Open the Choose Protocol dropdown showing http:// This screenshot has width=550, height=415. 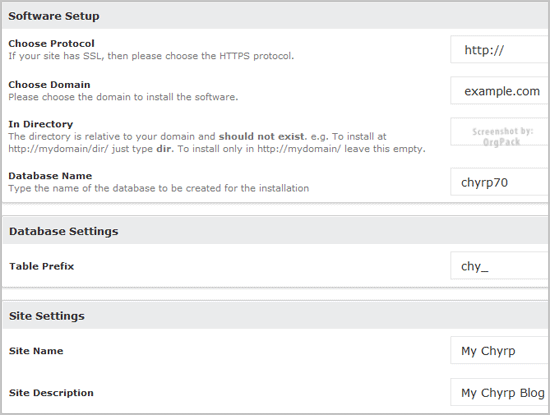500,49
